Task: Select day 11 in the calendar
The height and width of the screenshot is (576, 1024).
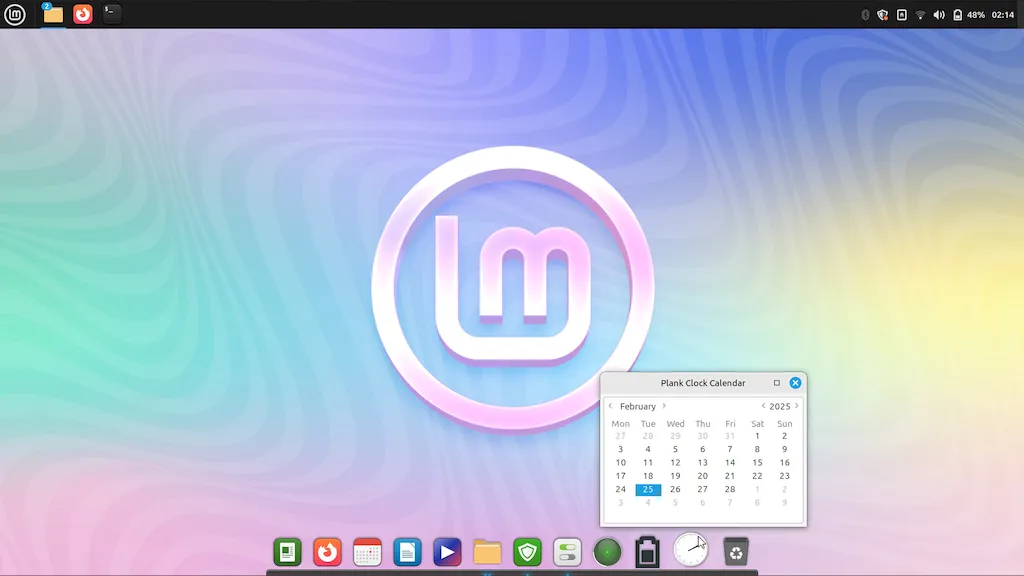Action: (648, 462)
